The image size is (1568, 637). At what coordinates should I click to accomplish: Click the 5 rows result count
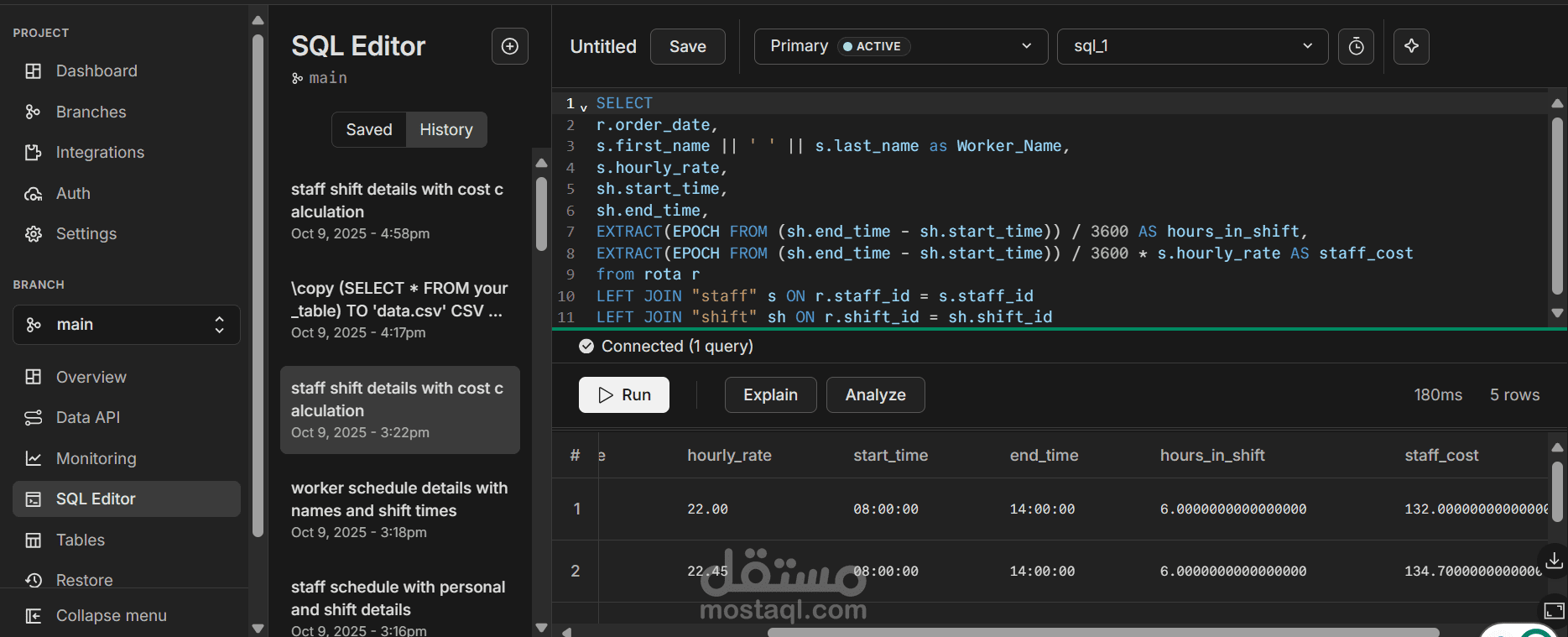click(x=1514, y=394)
